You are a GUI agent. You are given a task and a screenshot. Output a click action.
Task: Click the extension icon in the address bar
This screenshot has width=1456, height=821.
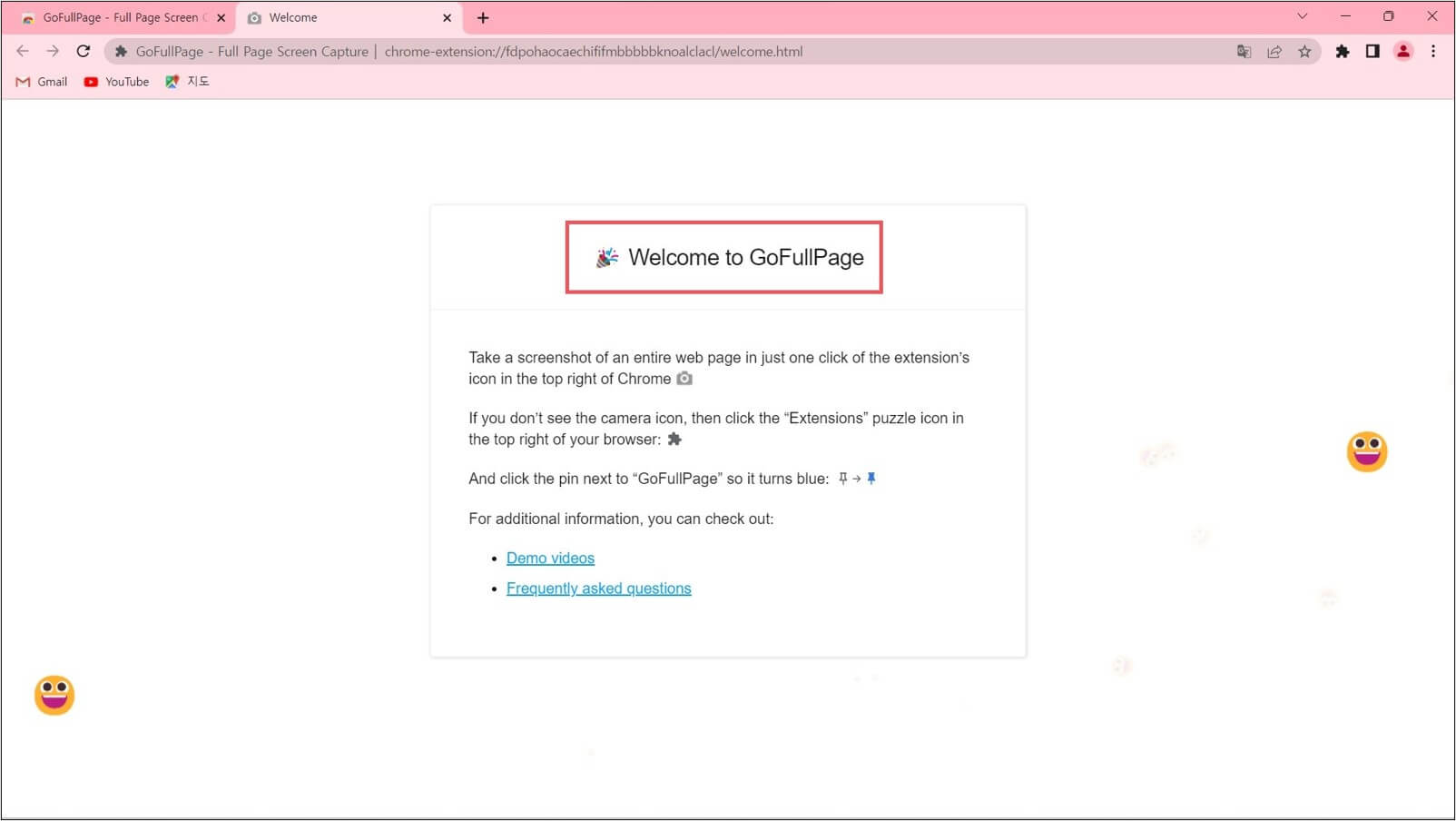click(x=121, y=52)
